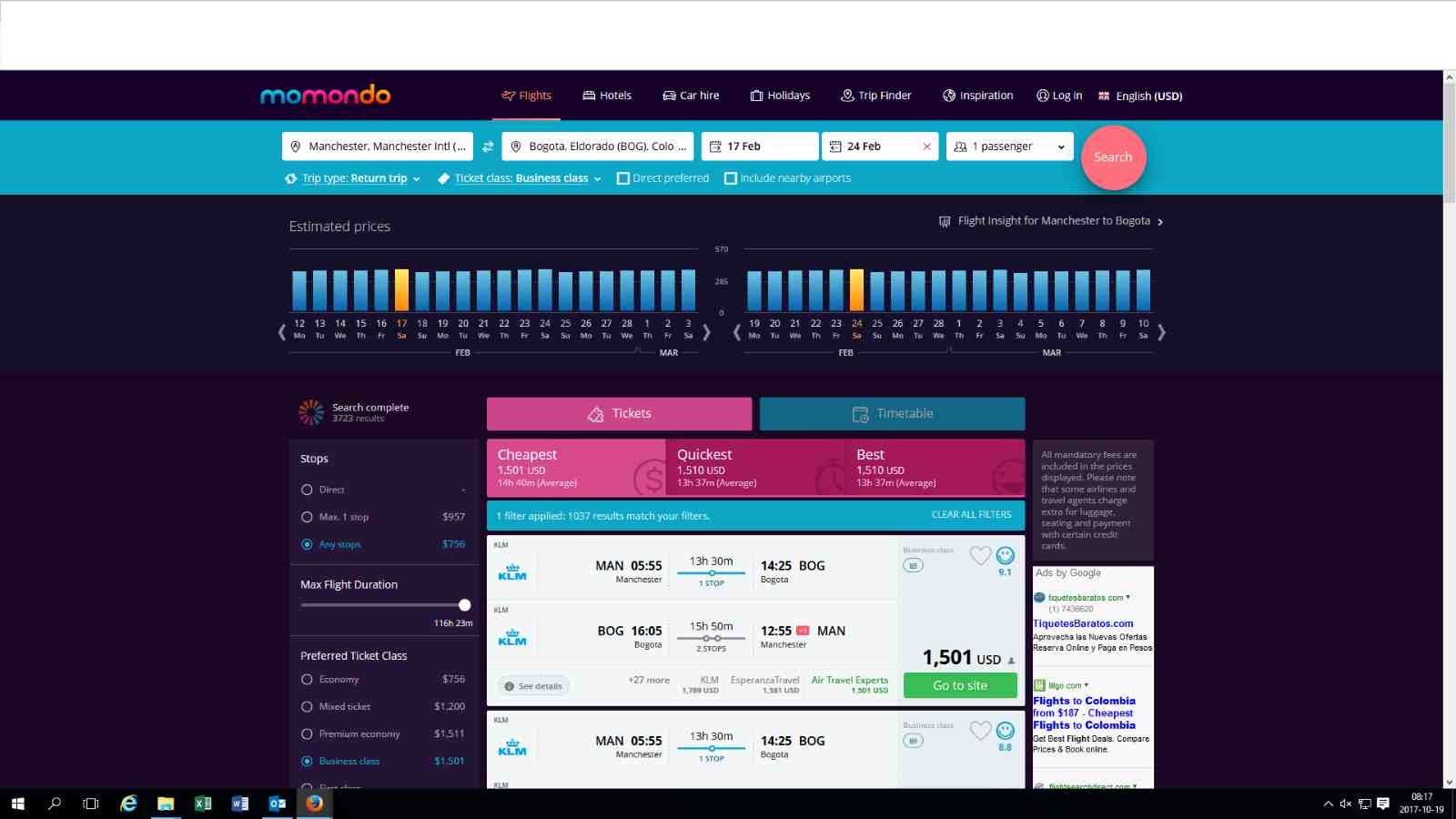The height and width of the screenshot is (819, 1456).
Task: Launch Internet Explorer from the taskbar
Action: 128,804
